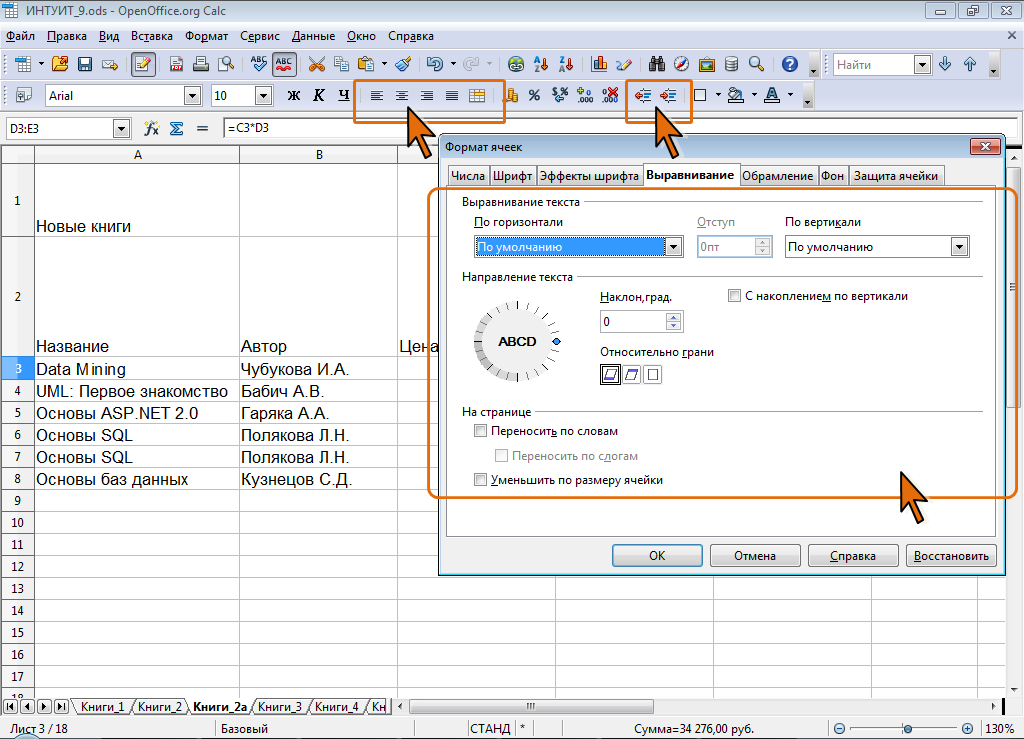Switch to the Защита ячейки tab

click(x=895, y=176)
